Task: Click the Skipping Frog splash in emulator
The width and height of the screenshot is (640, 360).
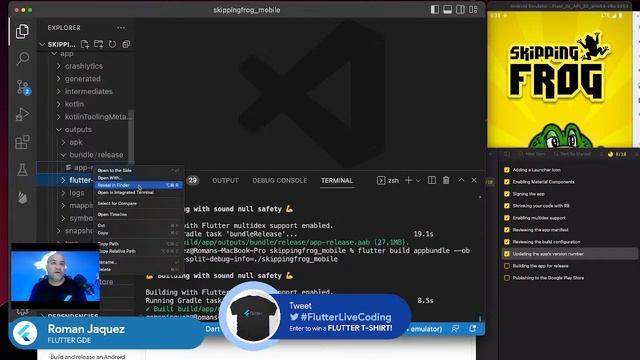Action: pyautogui.click(x=559, y=80)
